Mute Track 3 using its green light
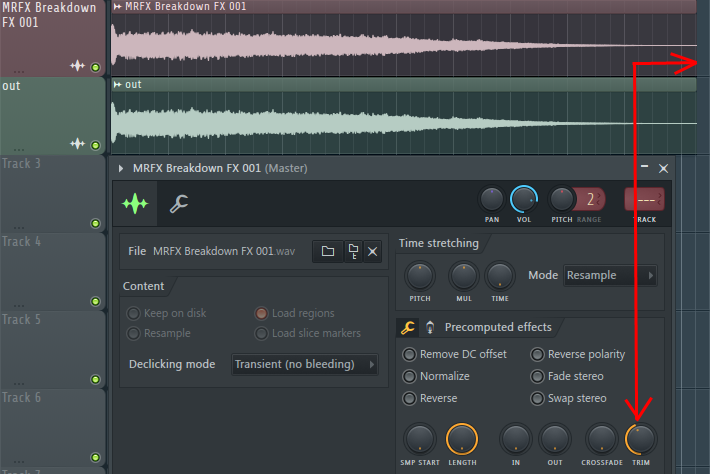 pos(96,223)
